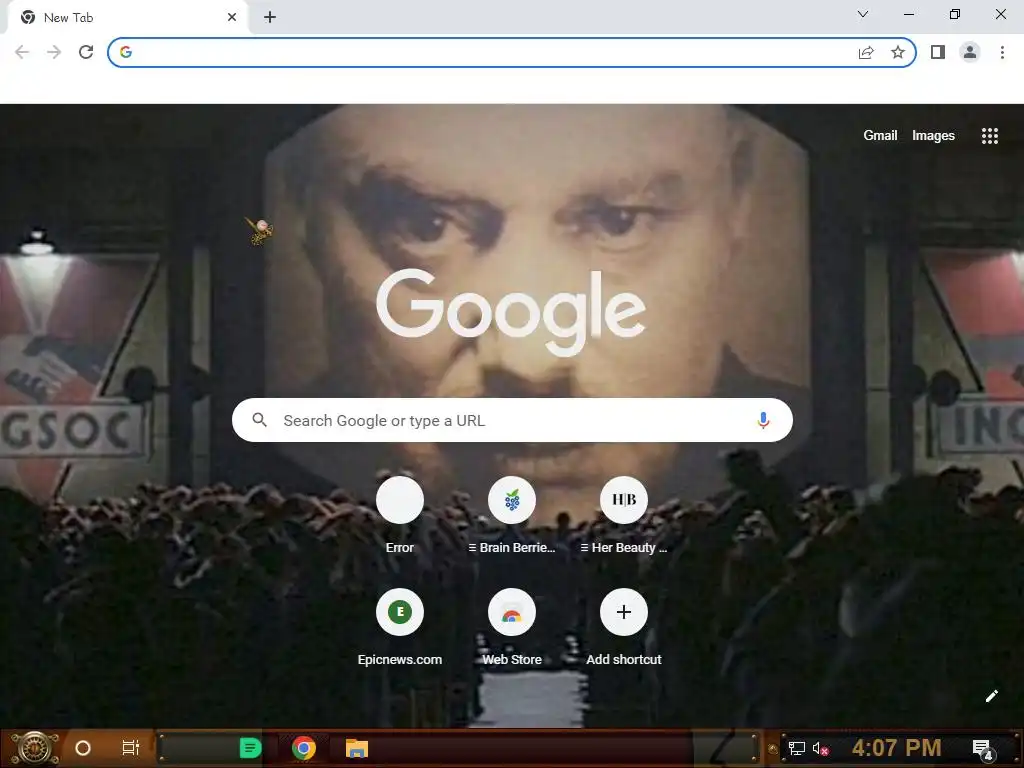The width and height of the screenshot is (1024, 768).
Task: Open Cortana circle on taskbar
Action: click(x=83, y=748)
